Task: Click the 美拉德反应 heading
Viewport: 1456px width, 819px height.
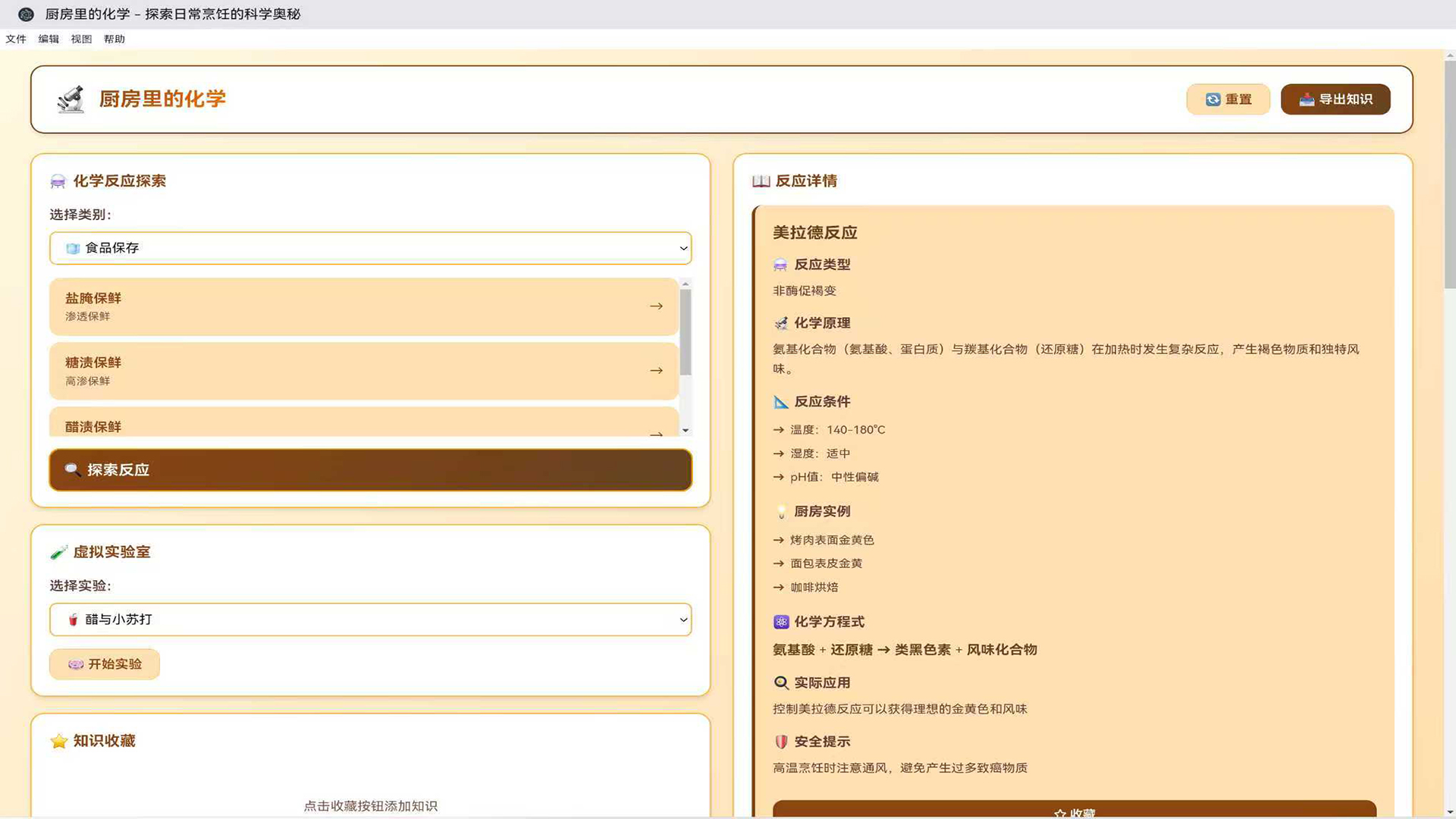Action: tap(814, 233)
